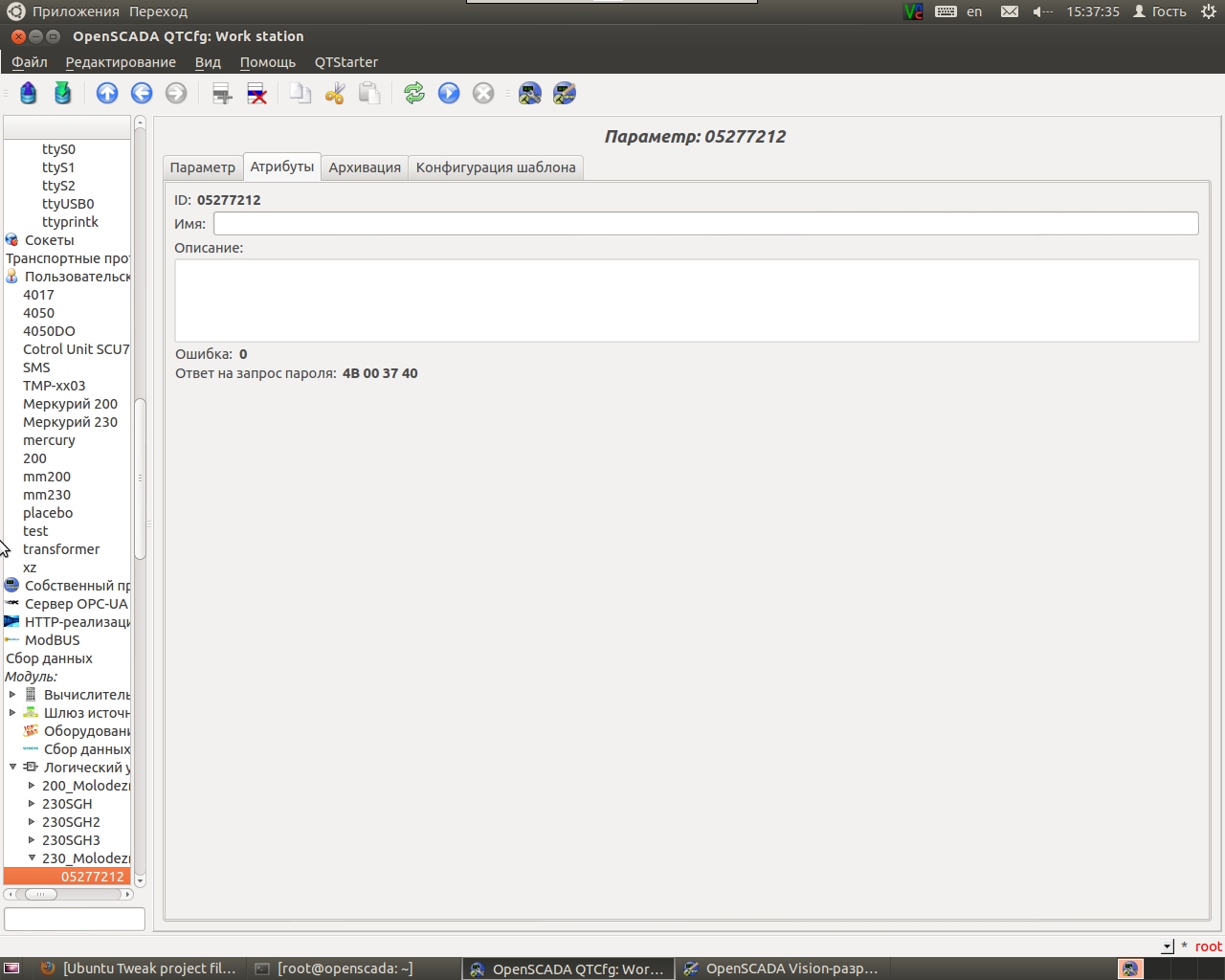
Task: Click the add item toolbar icon
Action: point(222,93)
